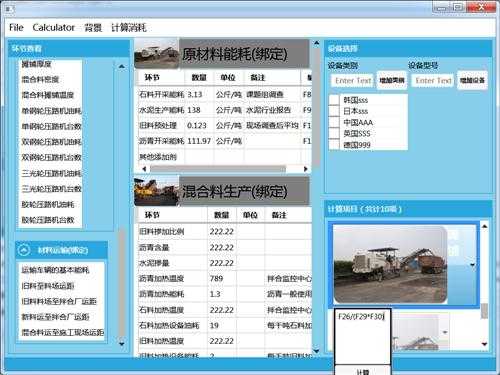Open the 计算消耗 menu
This screenshot has height=375, width=500.
[129, 27]
